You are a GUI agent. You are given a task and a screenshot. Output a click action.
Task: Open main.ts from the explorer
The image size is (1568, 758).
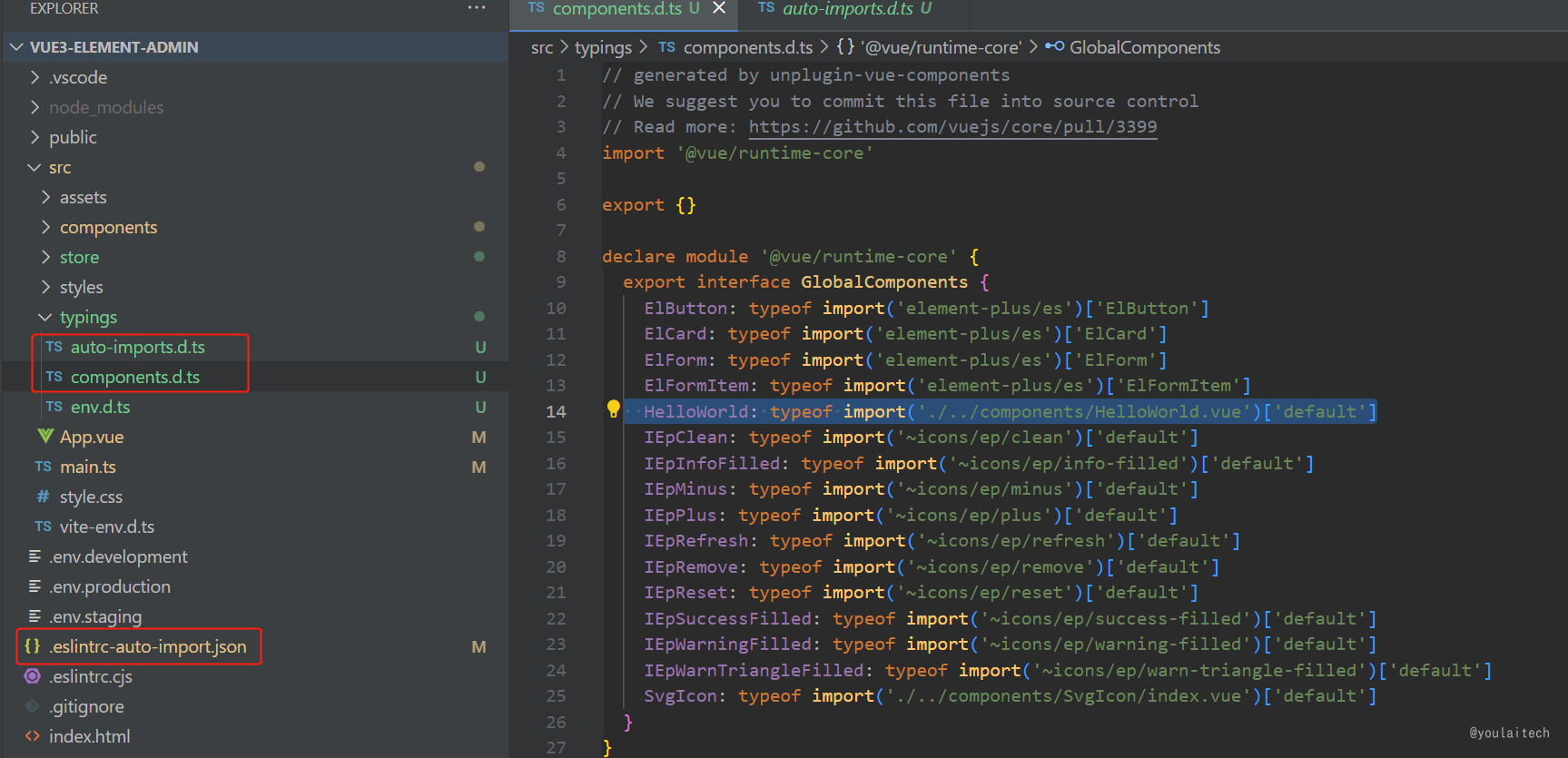87,467
